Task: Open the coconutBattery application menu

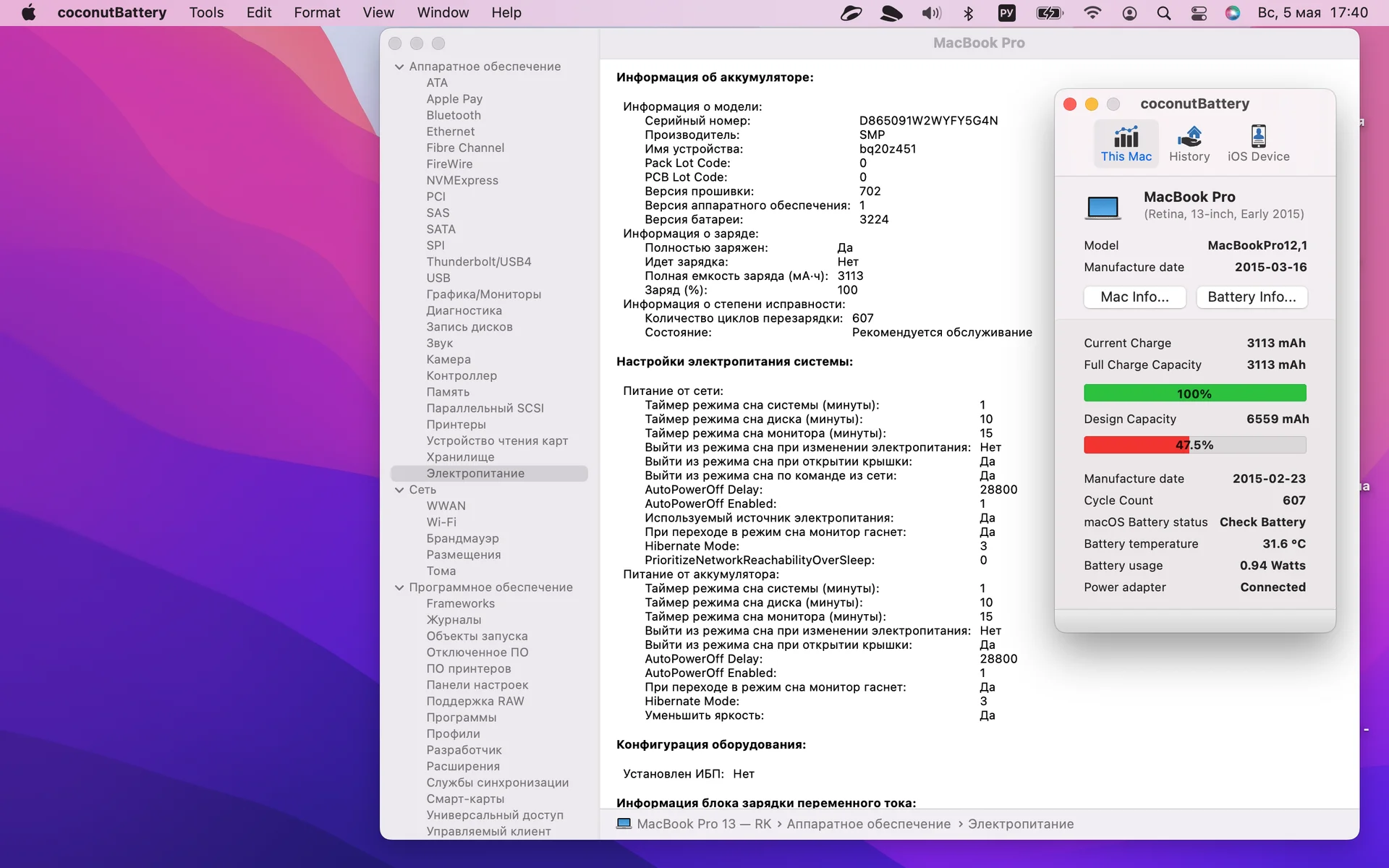Action: [x=111, y=12]
